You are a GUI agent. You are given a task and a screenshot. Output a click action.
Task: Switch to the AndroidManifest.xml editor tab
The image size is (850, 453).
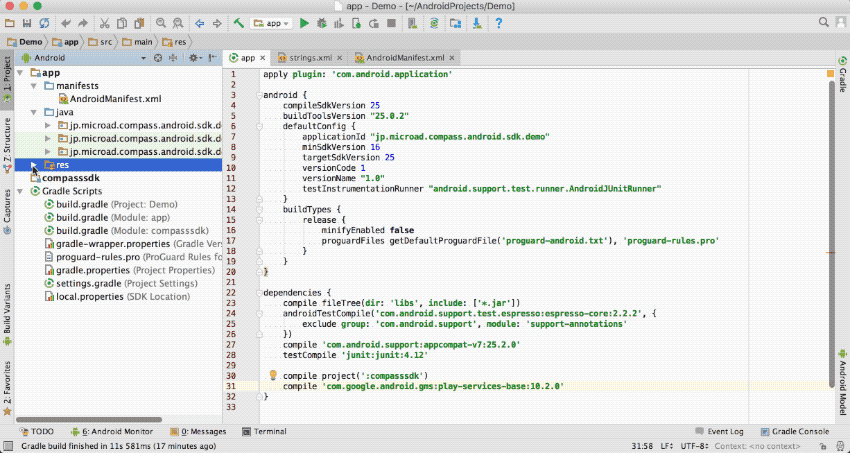coord(404,58)
